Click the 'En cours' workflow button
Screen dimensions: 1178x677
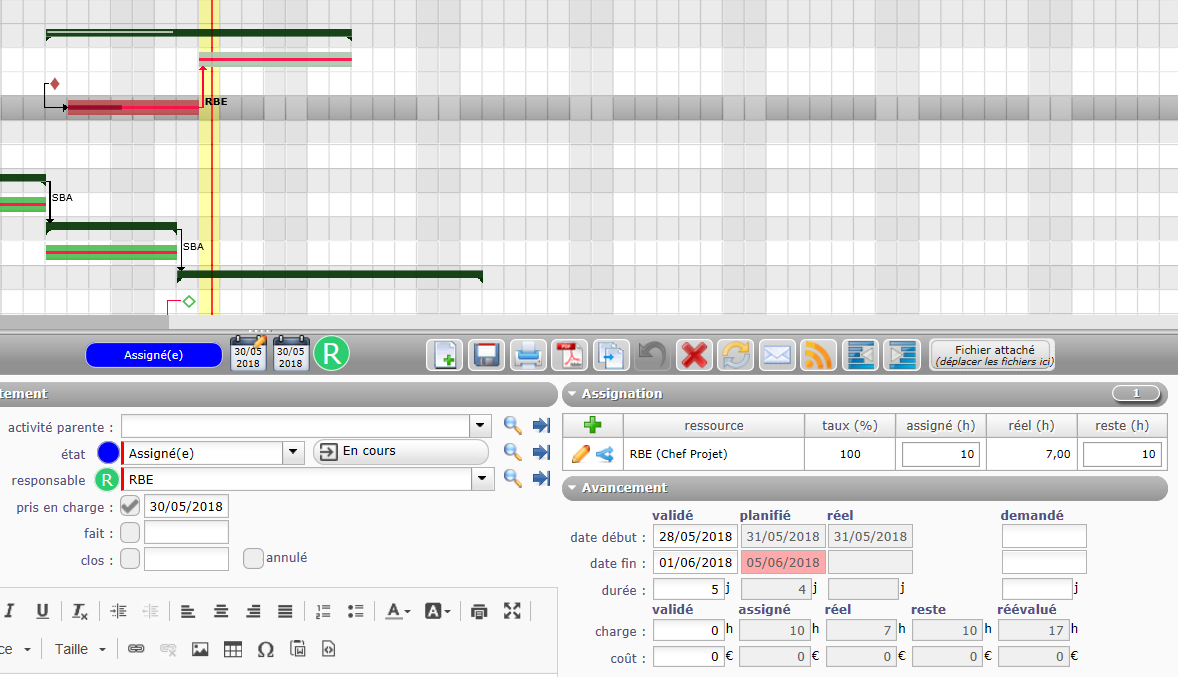coord(400,452)
